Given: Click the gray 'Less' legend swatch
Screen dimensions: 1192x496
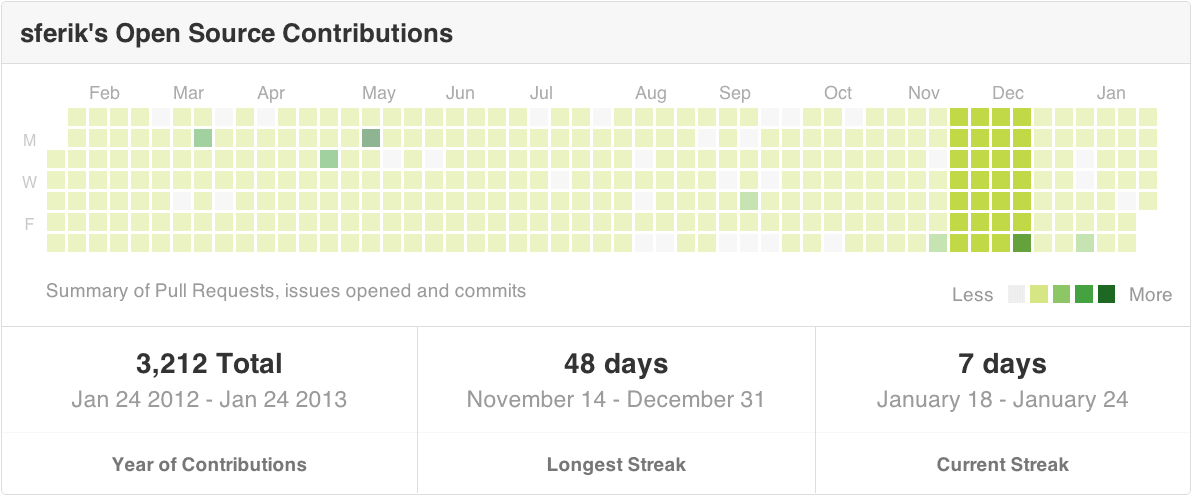Looking at the screenshot, I should click(1017, 294).
